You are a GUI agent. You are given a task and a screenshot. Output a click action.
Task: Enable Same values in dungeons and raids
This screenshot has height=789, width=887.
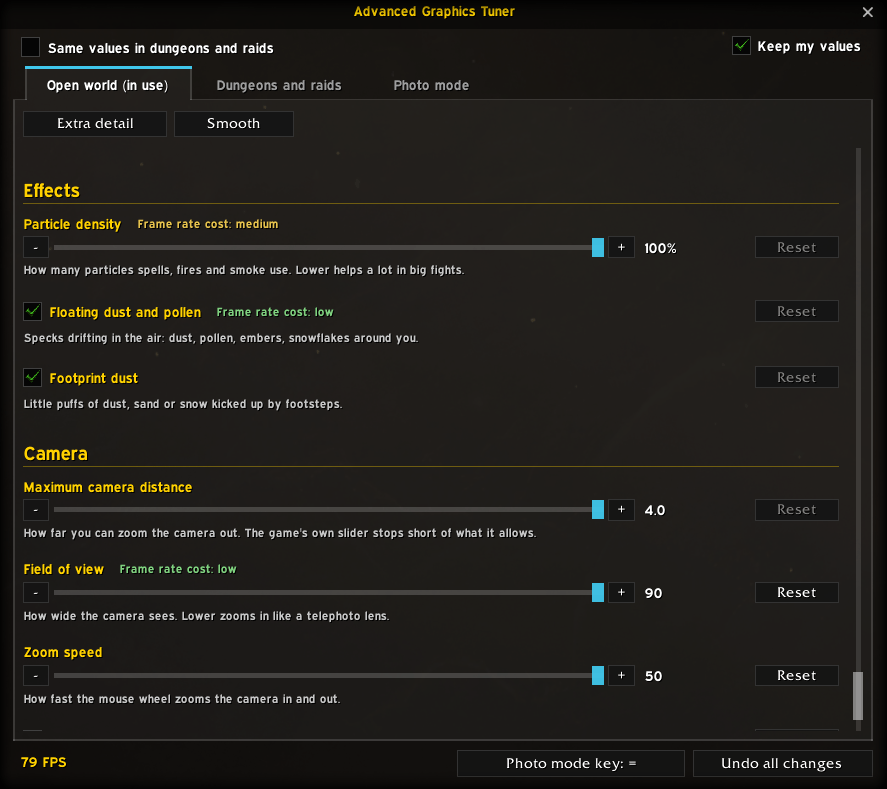[x=31, y=47]
